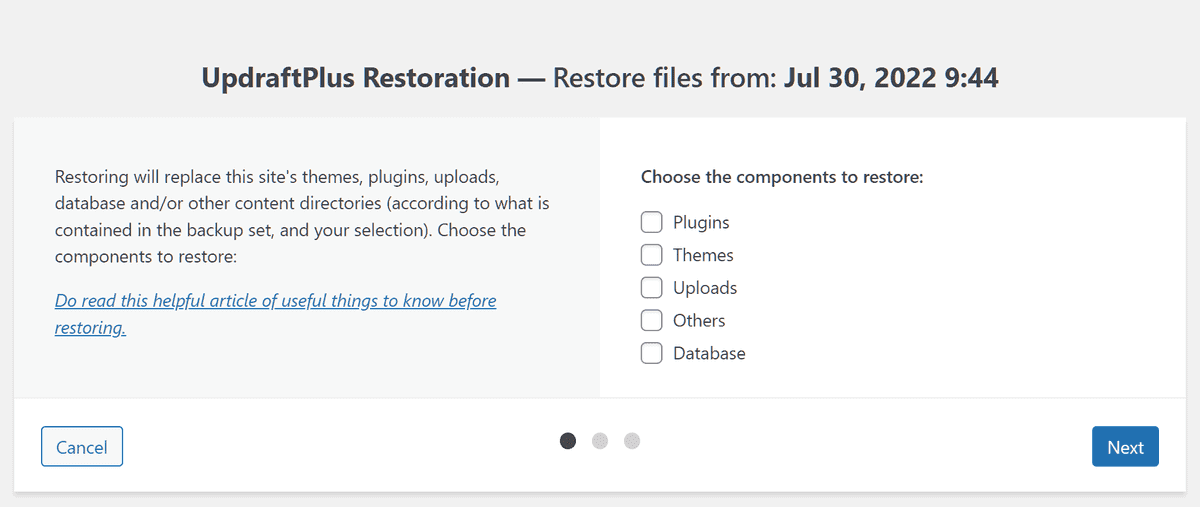Screen dimensions: 1200x507
Task: Click the 'Plugins' label text
Action: click(x=701, y=222)
